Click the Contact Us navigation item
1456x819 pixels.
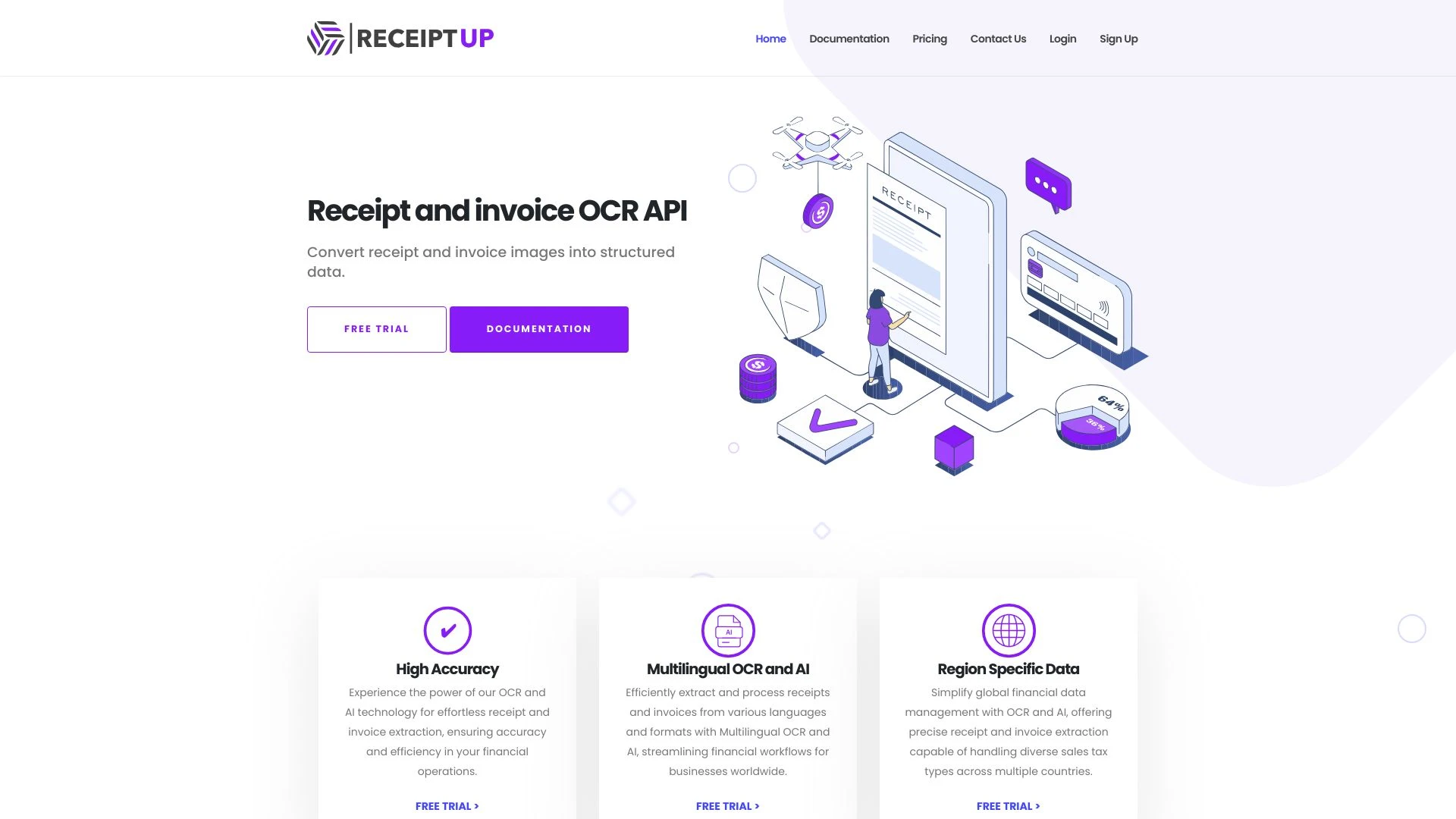[998, 38]
